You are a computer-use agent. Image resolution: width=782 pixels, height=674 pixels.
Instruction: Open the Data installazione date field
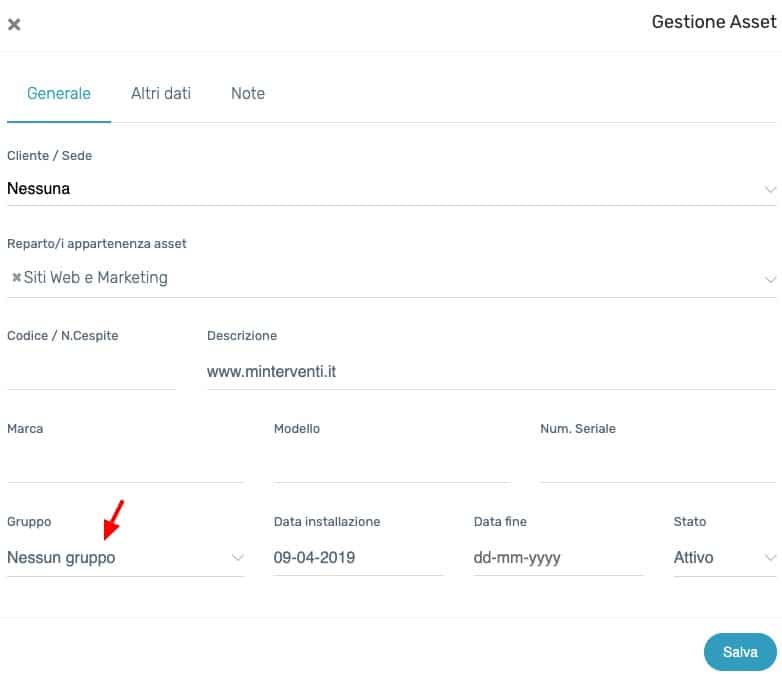pos(358,558)
